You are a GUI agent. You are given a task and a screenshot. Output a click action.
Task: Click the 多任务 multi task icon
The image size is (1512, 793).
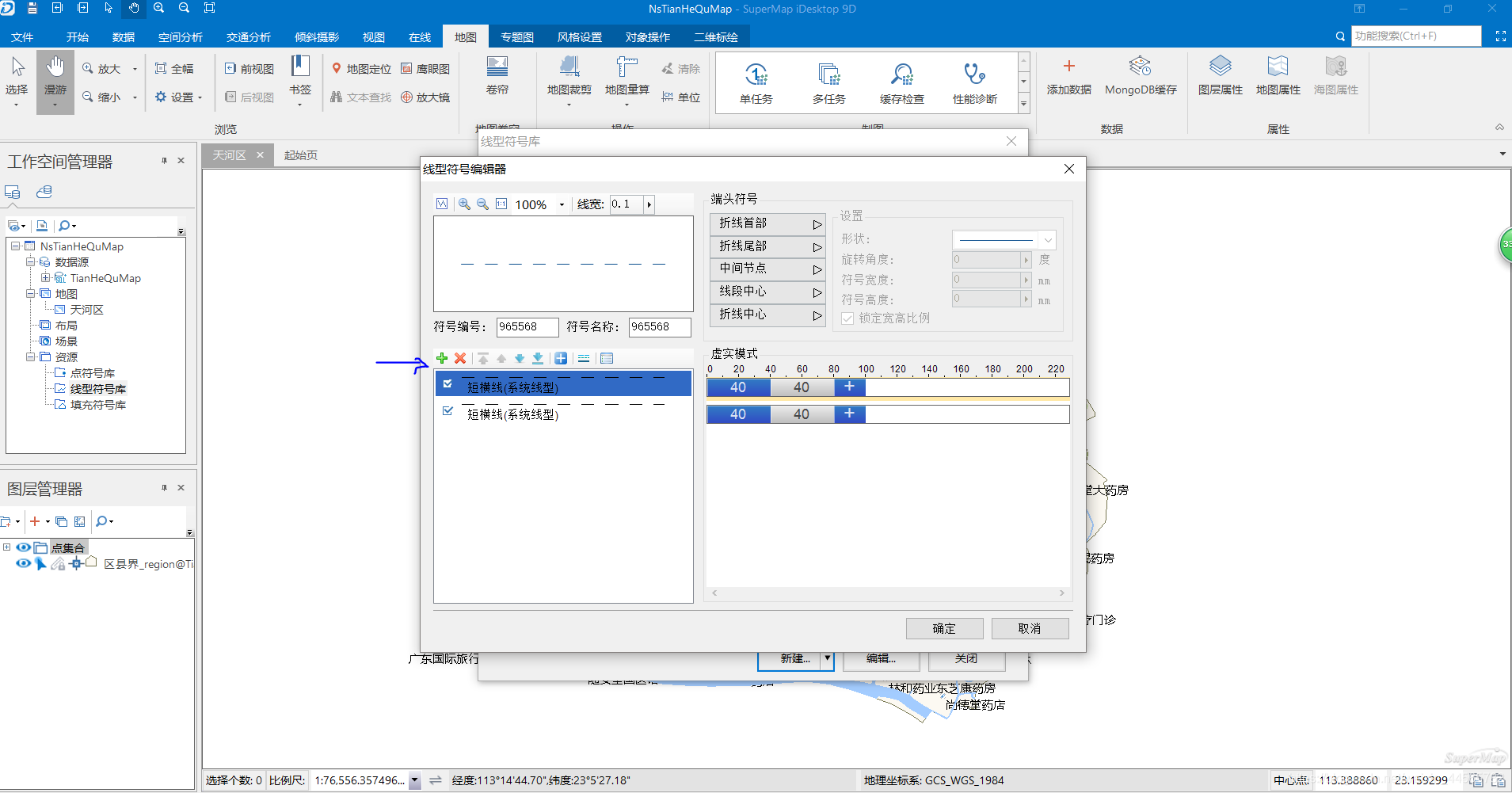click(829, 84)
